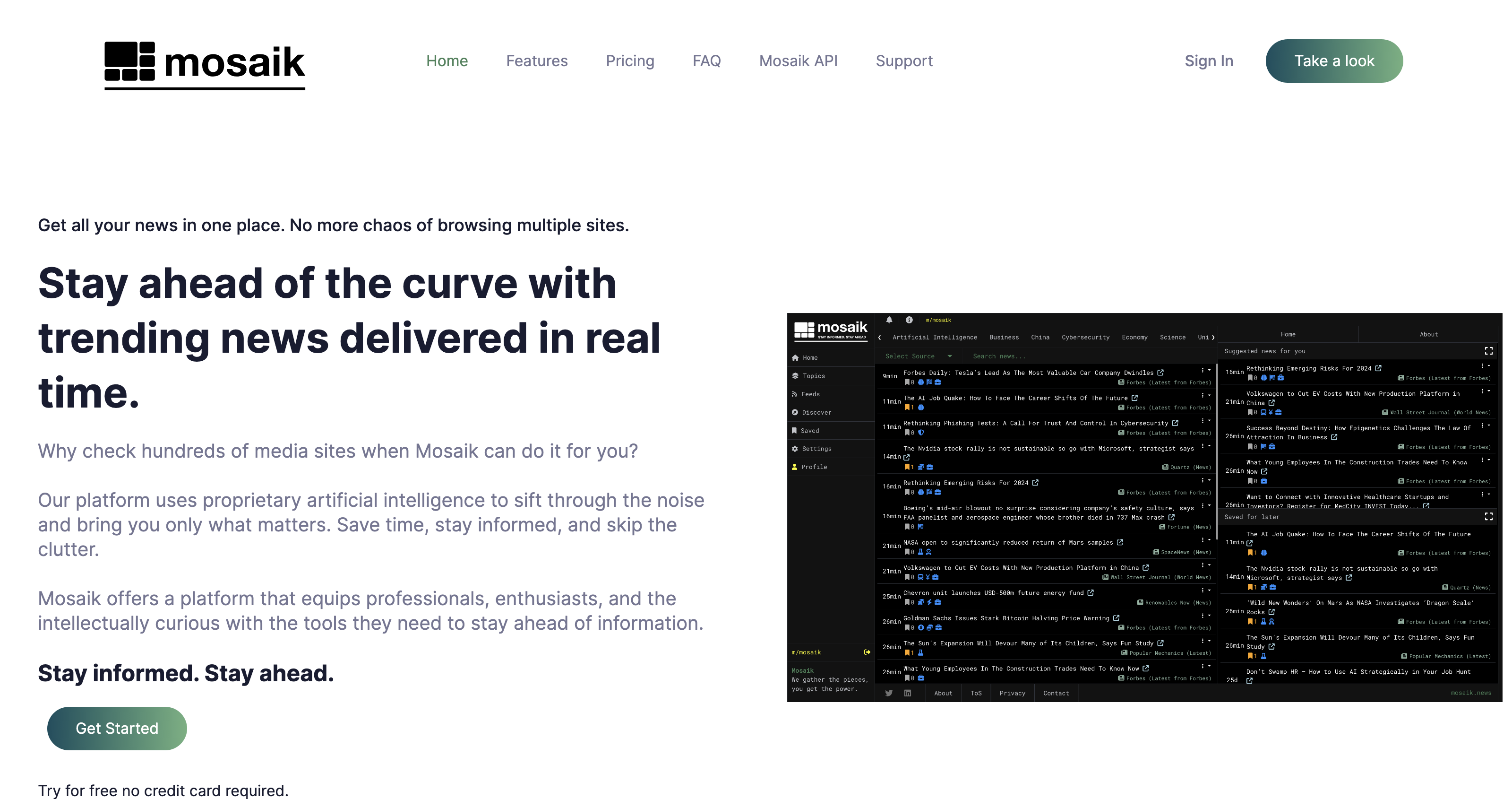The image size is (1512, 799).
Task: Click the lightning bolt icon on Chevron article
Action: [x=929, y=603]
